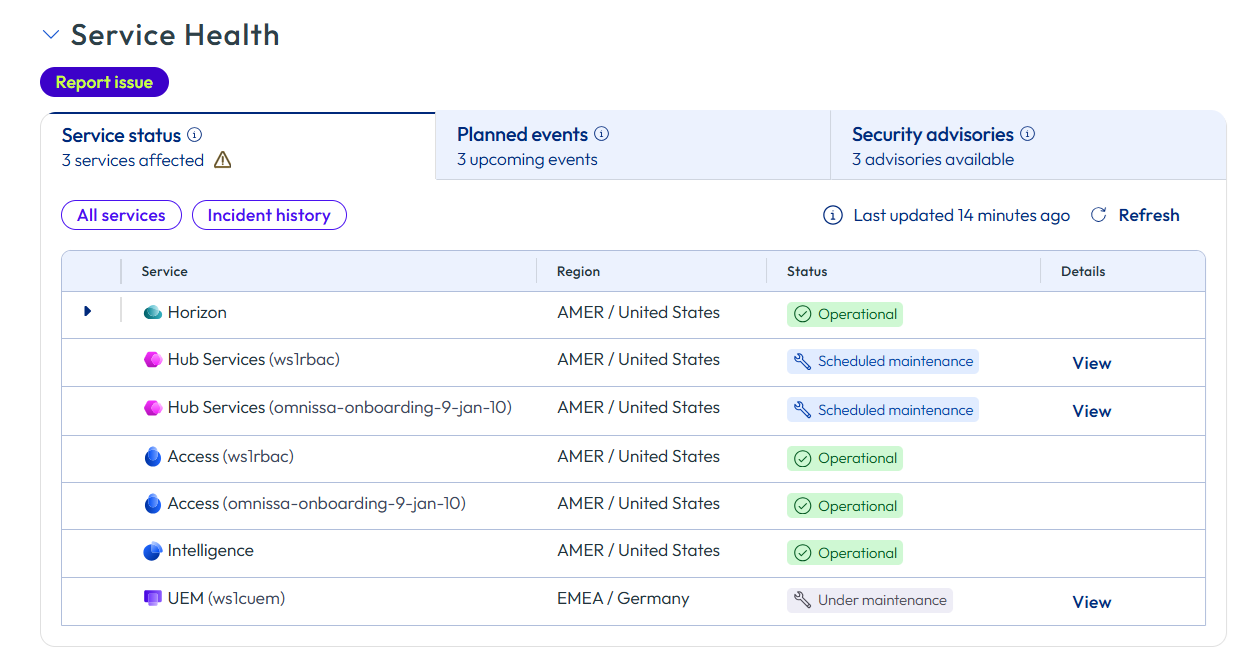The width and height of the screenshot is (1247, 665).
Task: Click the Hub Services (ws1rbac) name
Action: pos(254,359)
